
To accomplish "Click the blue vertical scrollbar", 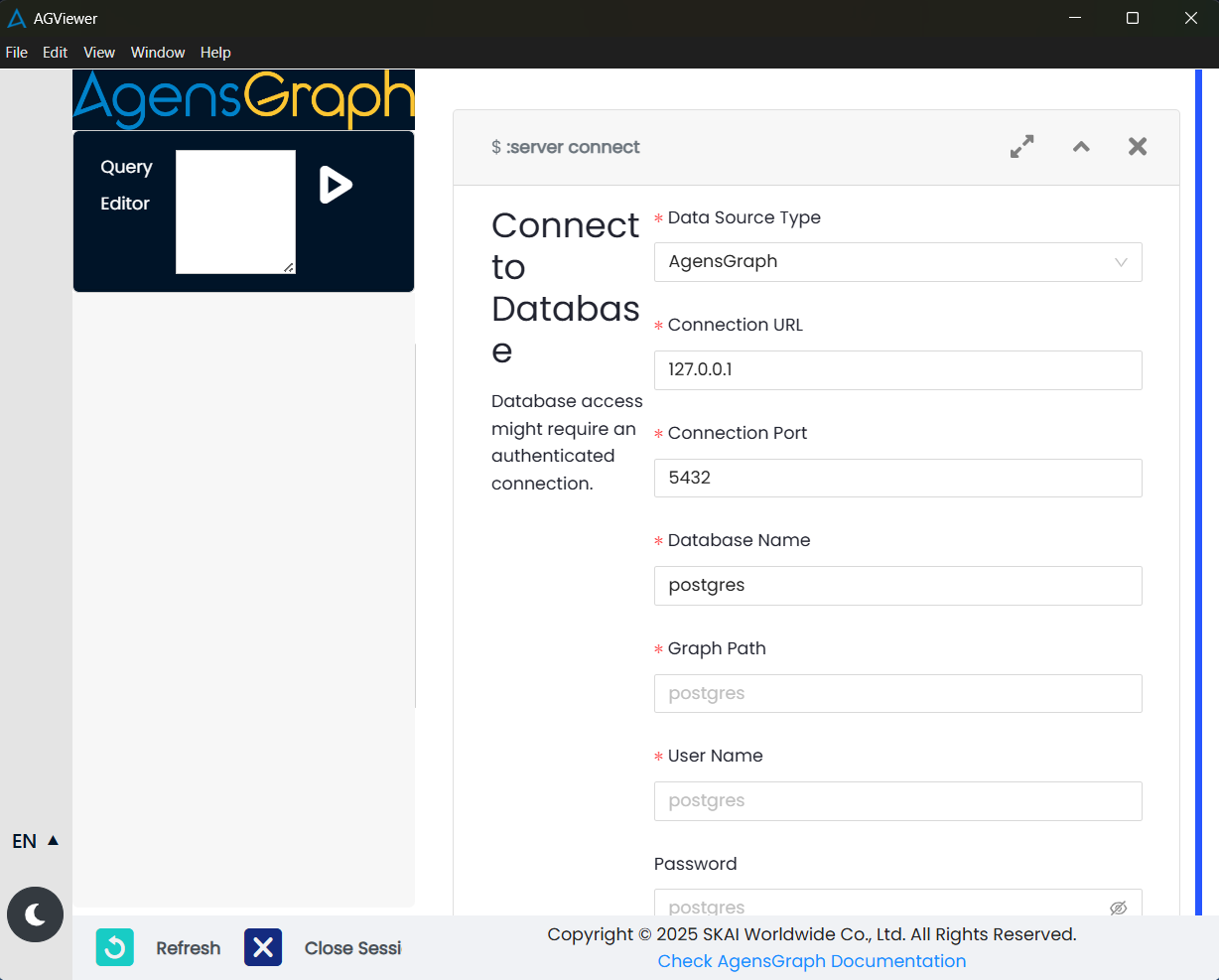I will pos(1199,491).
